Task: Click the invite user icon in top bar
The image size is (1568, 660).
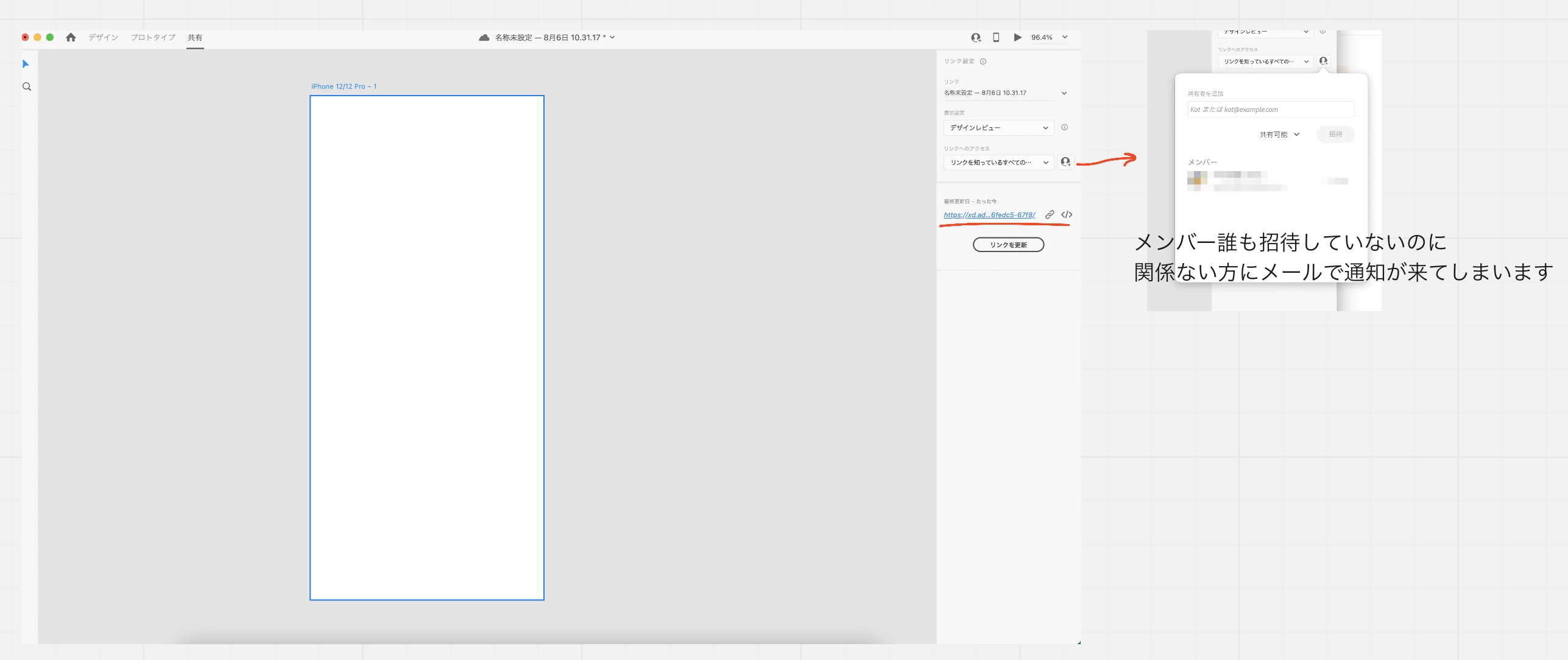Action: [976, 38]
